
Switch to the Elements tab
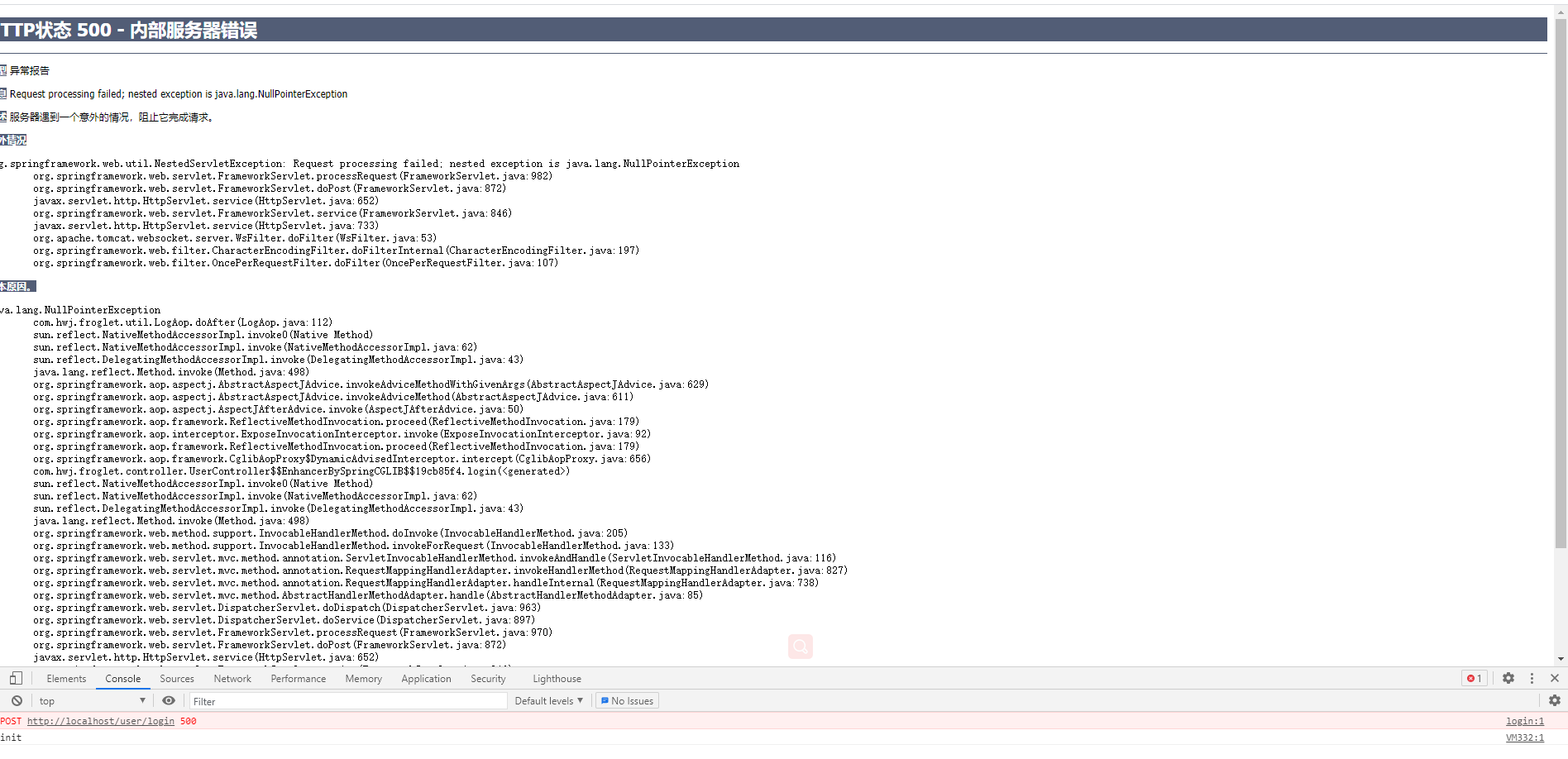click(66, 678)
